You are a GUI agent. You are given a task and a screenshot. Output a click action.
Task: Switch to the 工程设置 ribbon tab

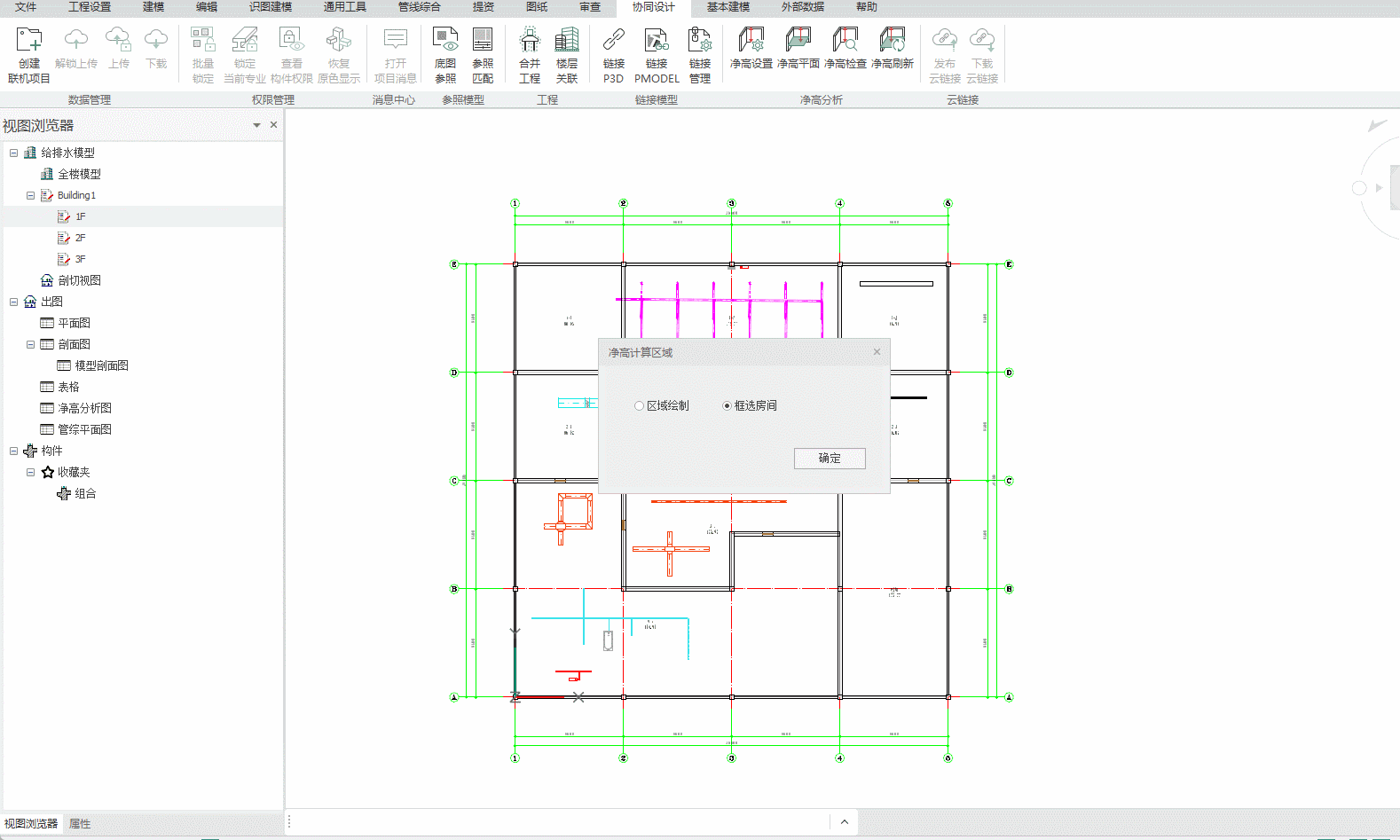point(90,7)
